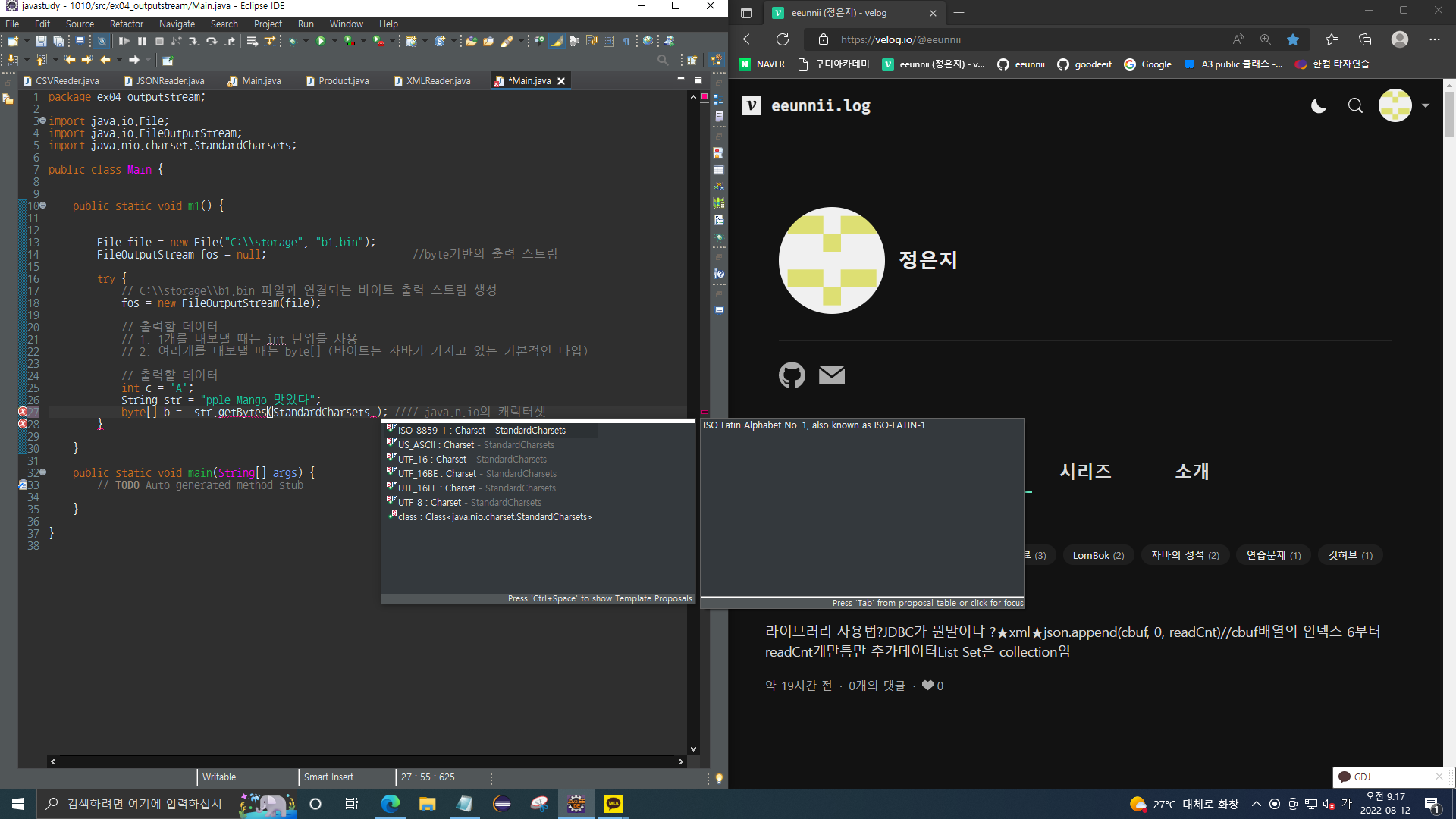
Task: Click the GitHub icon on velog profile
Action: click(x=792, y=375)
